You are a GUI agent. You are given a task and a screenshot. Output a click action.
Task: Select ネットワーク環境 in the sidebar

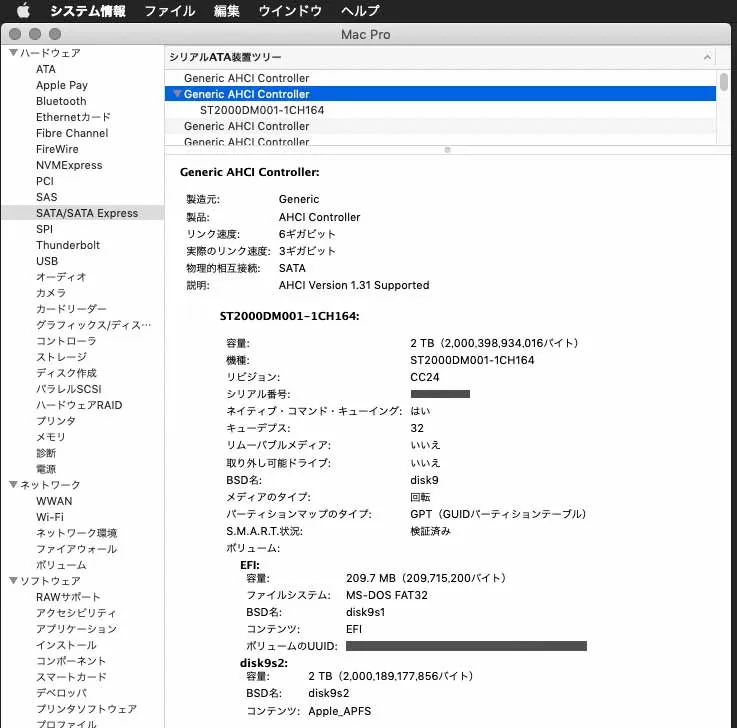click(x=77, y=533)
